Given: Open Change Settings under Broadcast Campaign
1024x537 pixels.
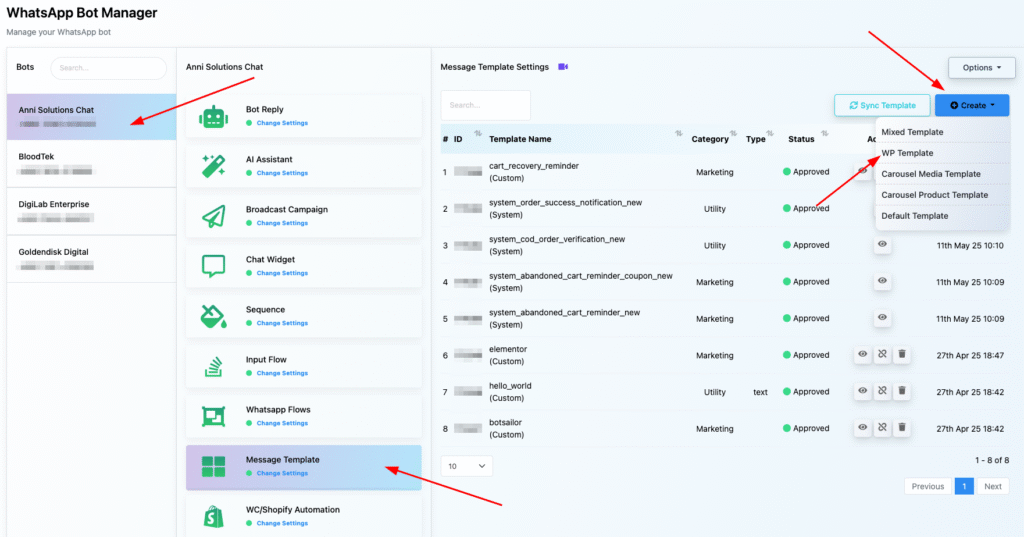Looking at the screenshot, I should point(282,223).
